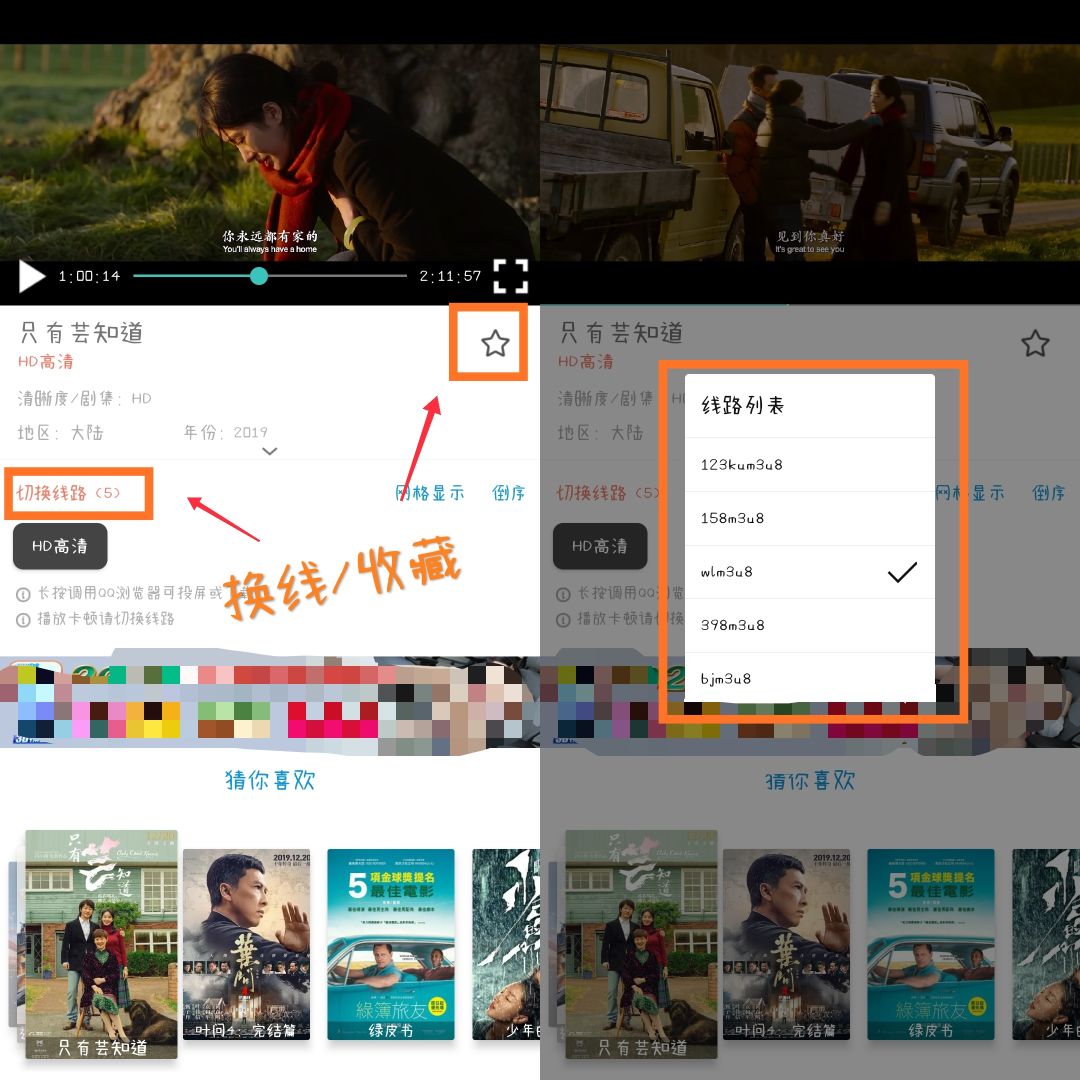Tap 倒序 on right screen
Screen dimensions: 1080x1080
coord(1048,492)
